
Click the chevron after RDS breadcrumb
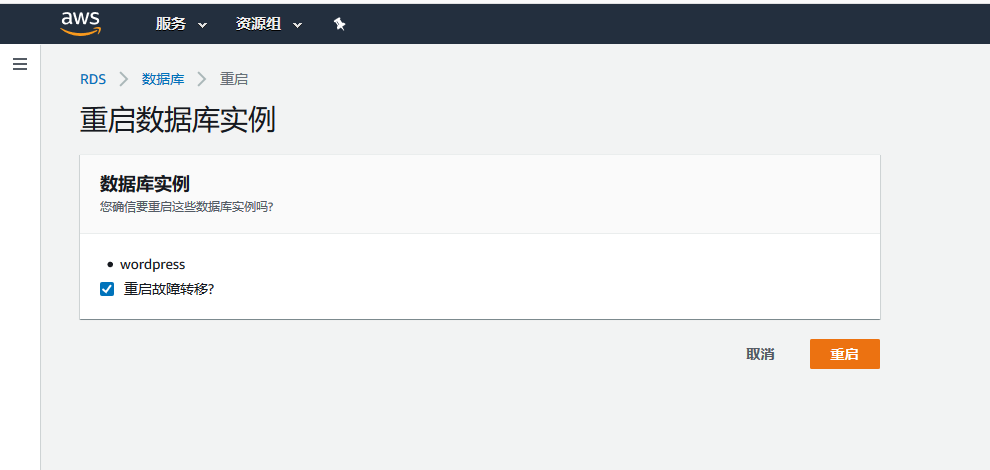point(124,79)
